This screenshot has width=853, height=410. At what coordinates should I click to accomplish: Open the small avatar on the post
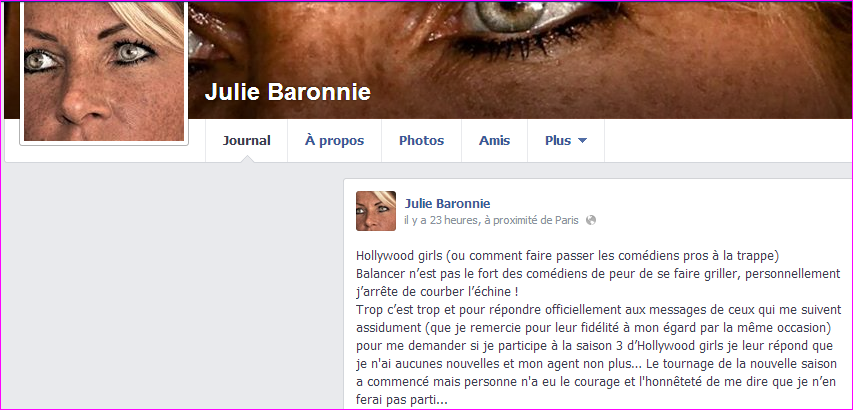point(376,211)
